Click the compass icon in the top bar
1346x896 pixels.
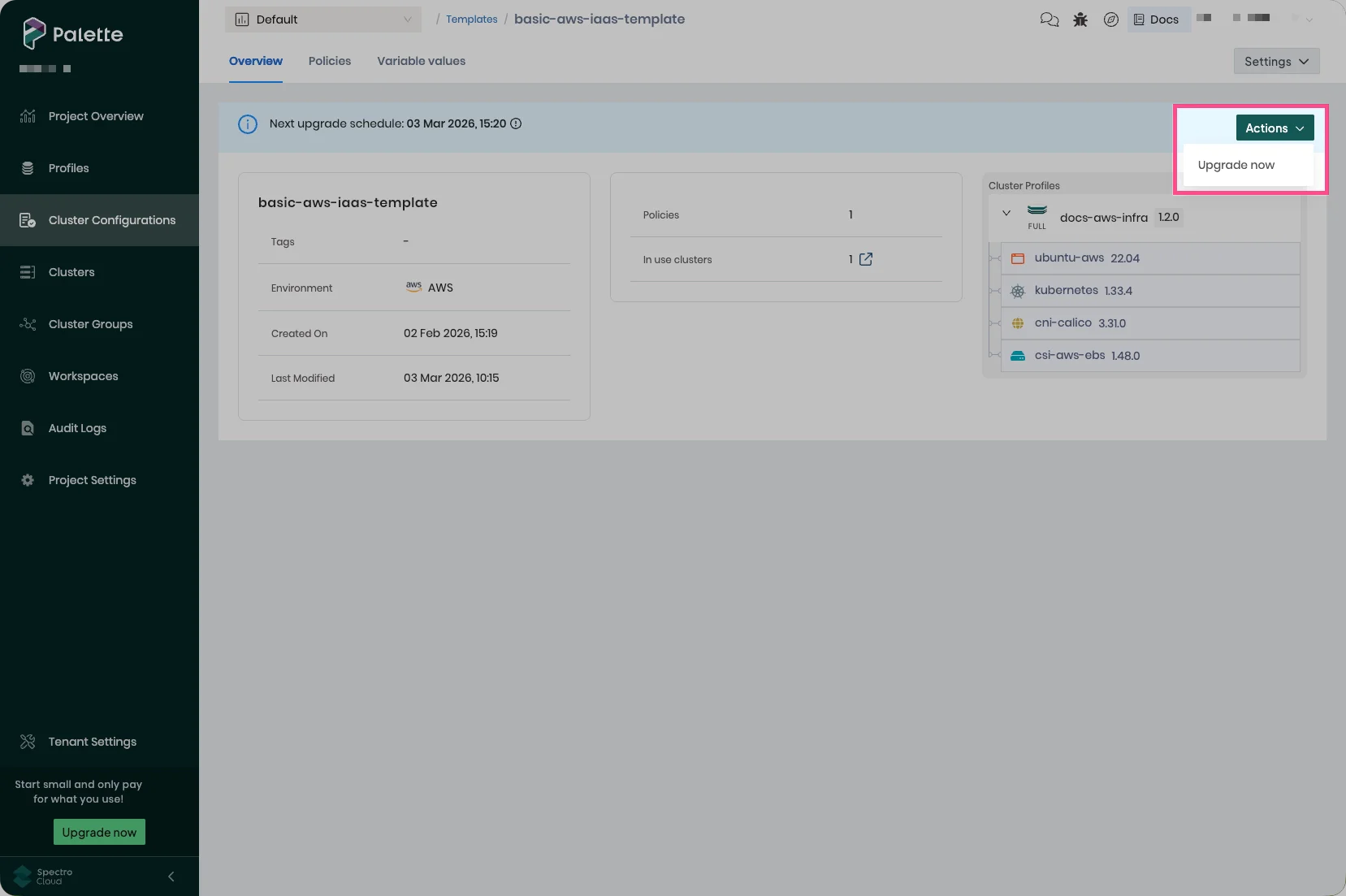coord(1111,19)
